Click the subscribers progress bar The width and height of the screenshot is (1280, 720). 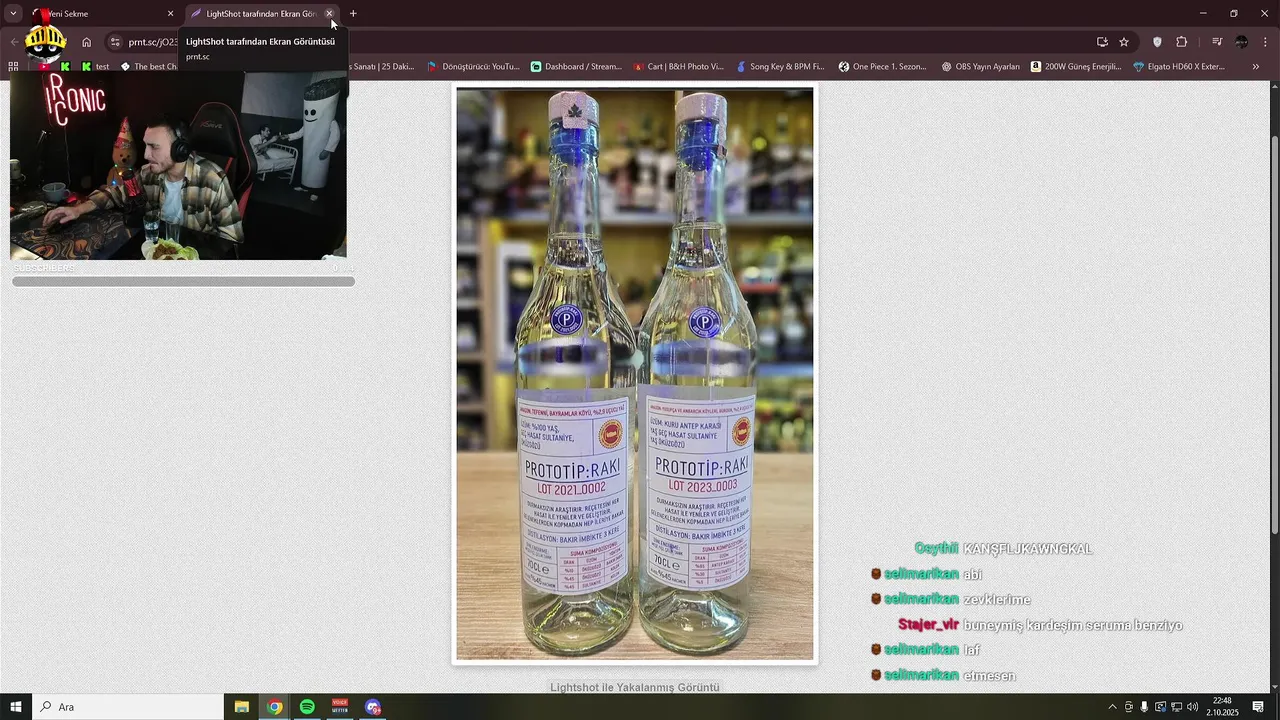click(x=183, y=282)
